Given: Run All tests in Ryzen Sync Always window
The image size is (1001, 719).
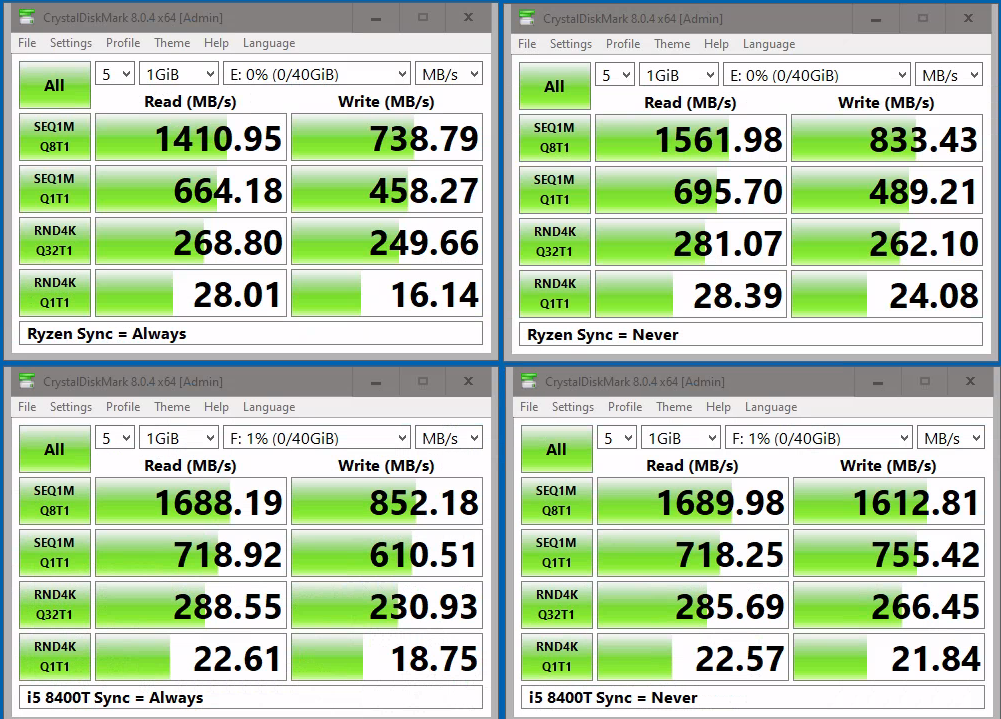Looking at the screenshot, I should point(55,85).
